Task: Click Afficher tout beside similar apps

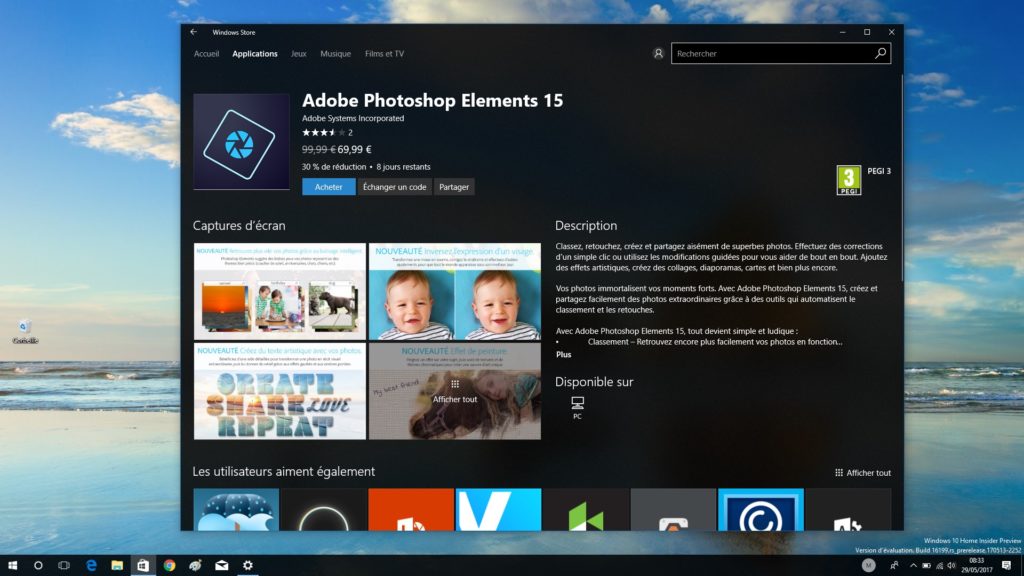Action: coord(863,473)
